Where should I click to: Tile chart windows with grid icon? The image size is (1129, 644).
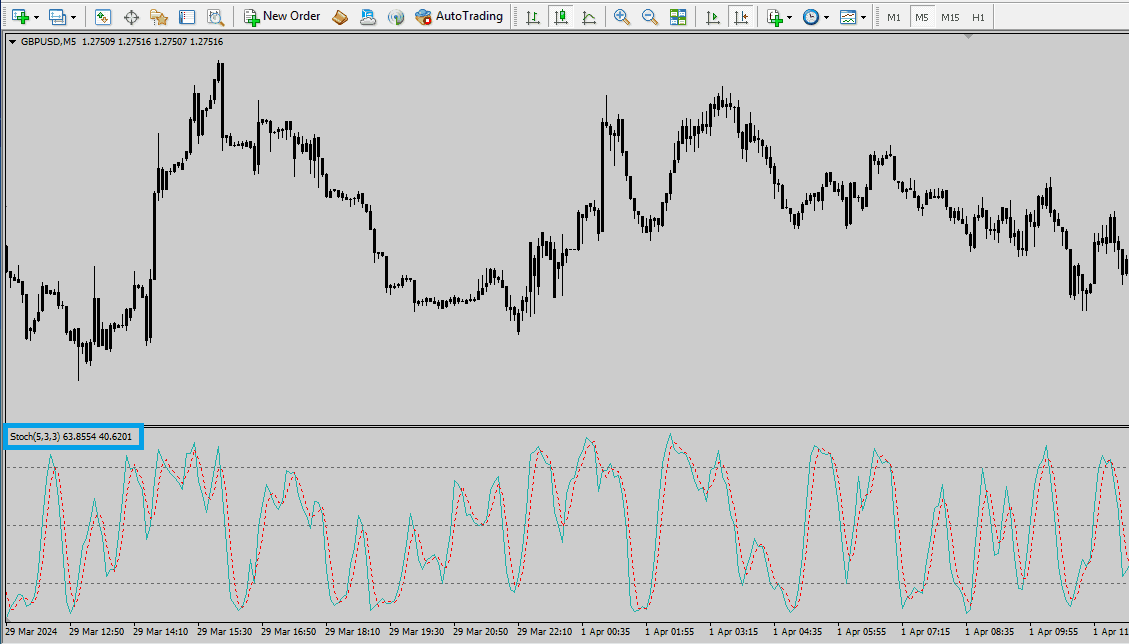tap(678, 17)
